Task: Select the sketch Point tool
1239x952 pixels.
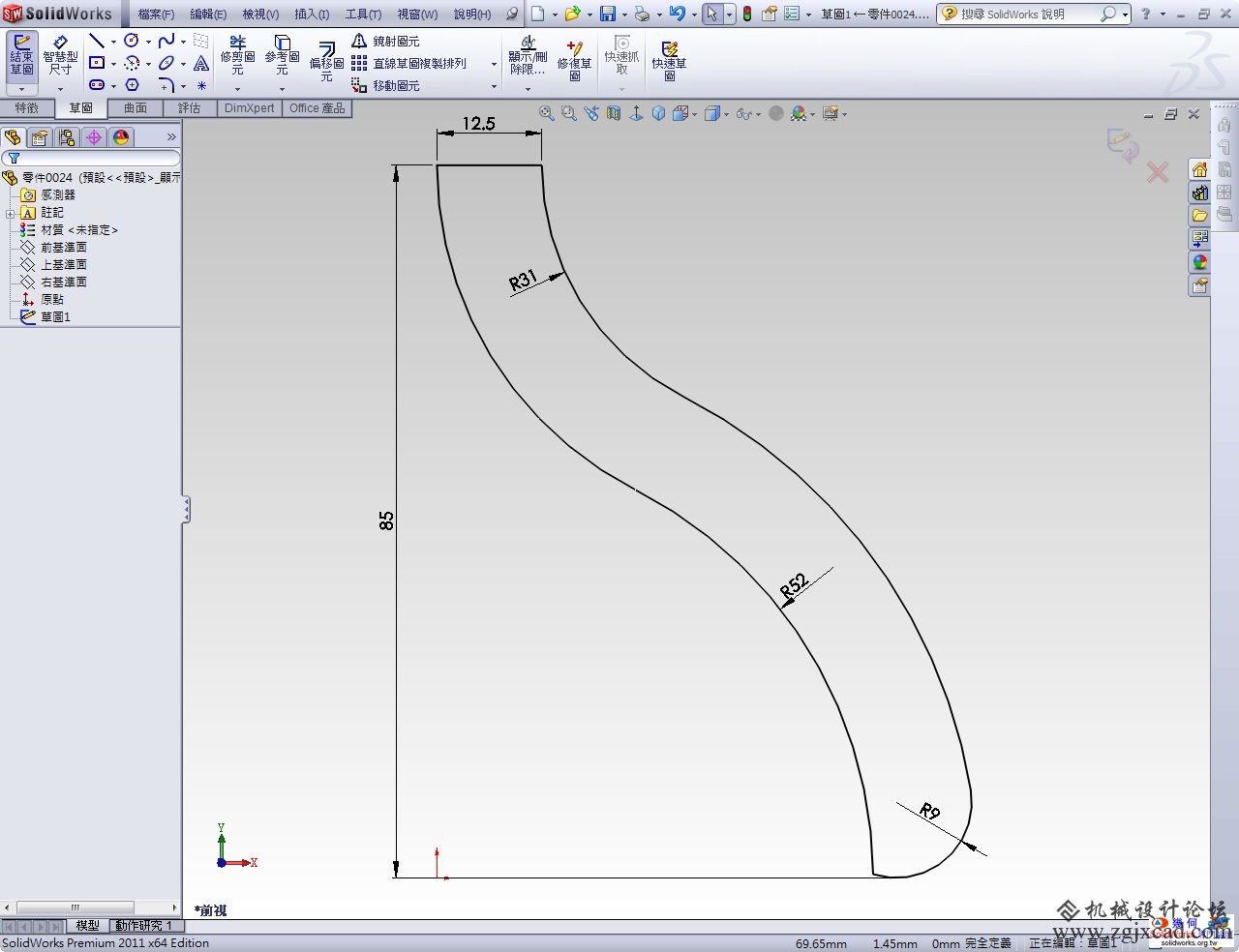Action: click(201, 85)
